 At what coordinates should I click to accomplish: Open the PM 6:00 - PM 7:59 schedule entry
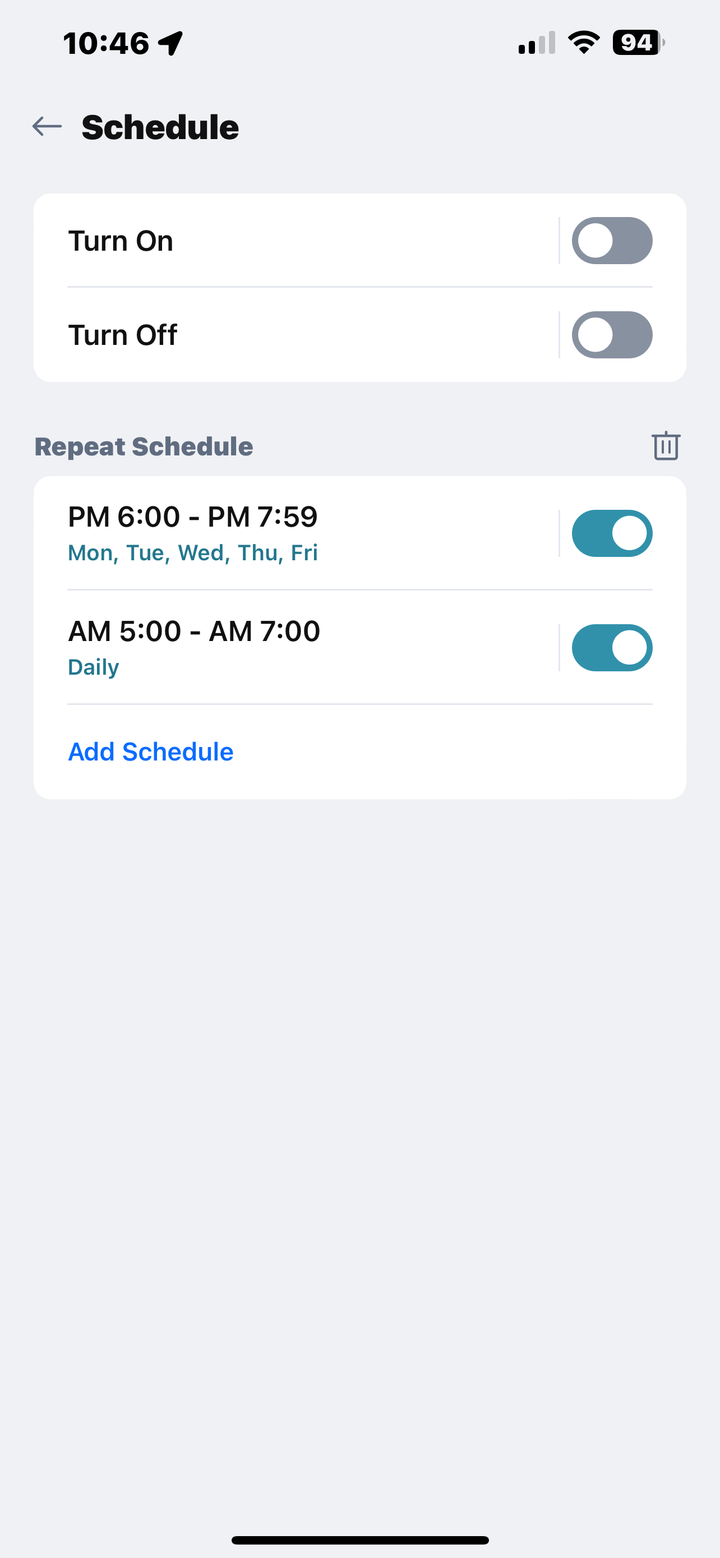pos(296,533)
